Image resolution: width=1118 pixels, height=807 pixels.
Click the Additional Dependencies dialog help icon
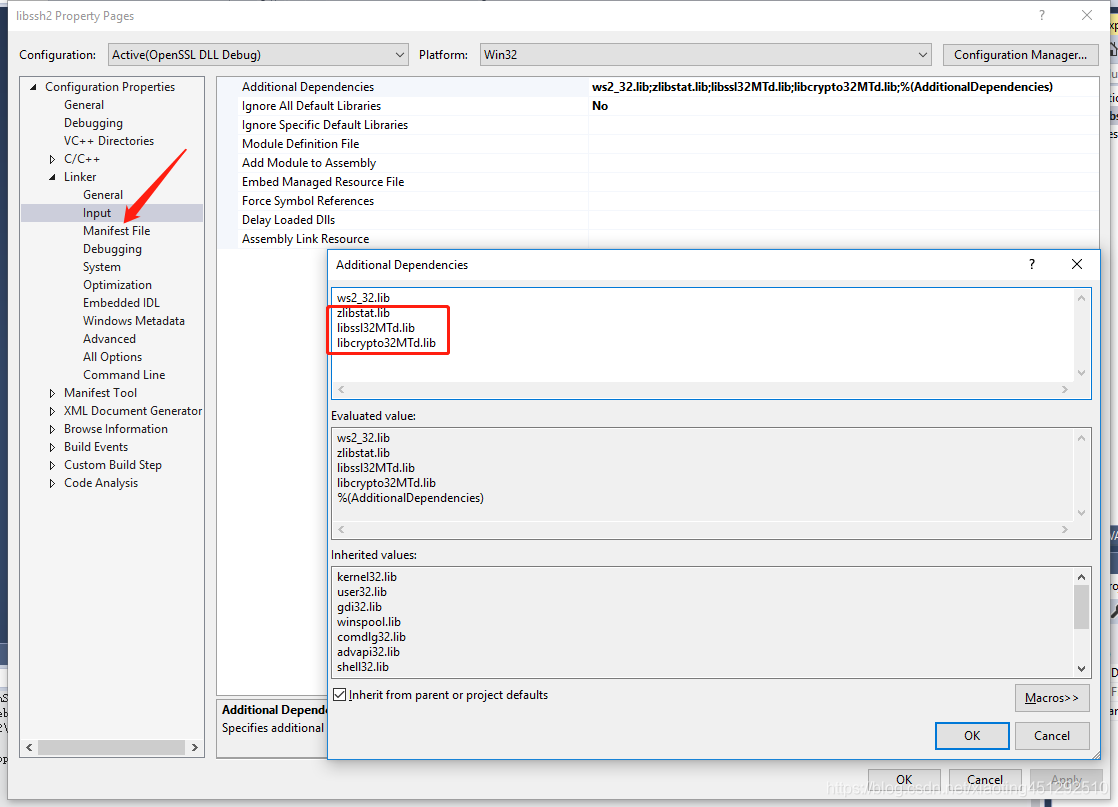click(1031, 264)
